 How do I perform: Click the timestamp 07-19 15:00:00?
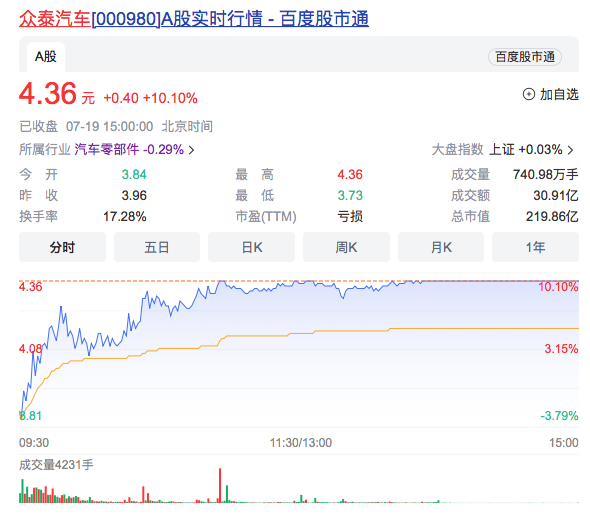tap(109, 126)
